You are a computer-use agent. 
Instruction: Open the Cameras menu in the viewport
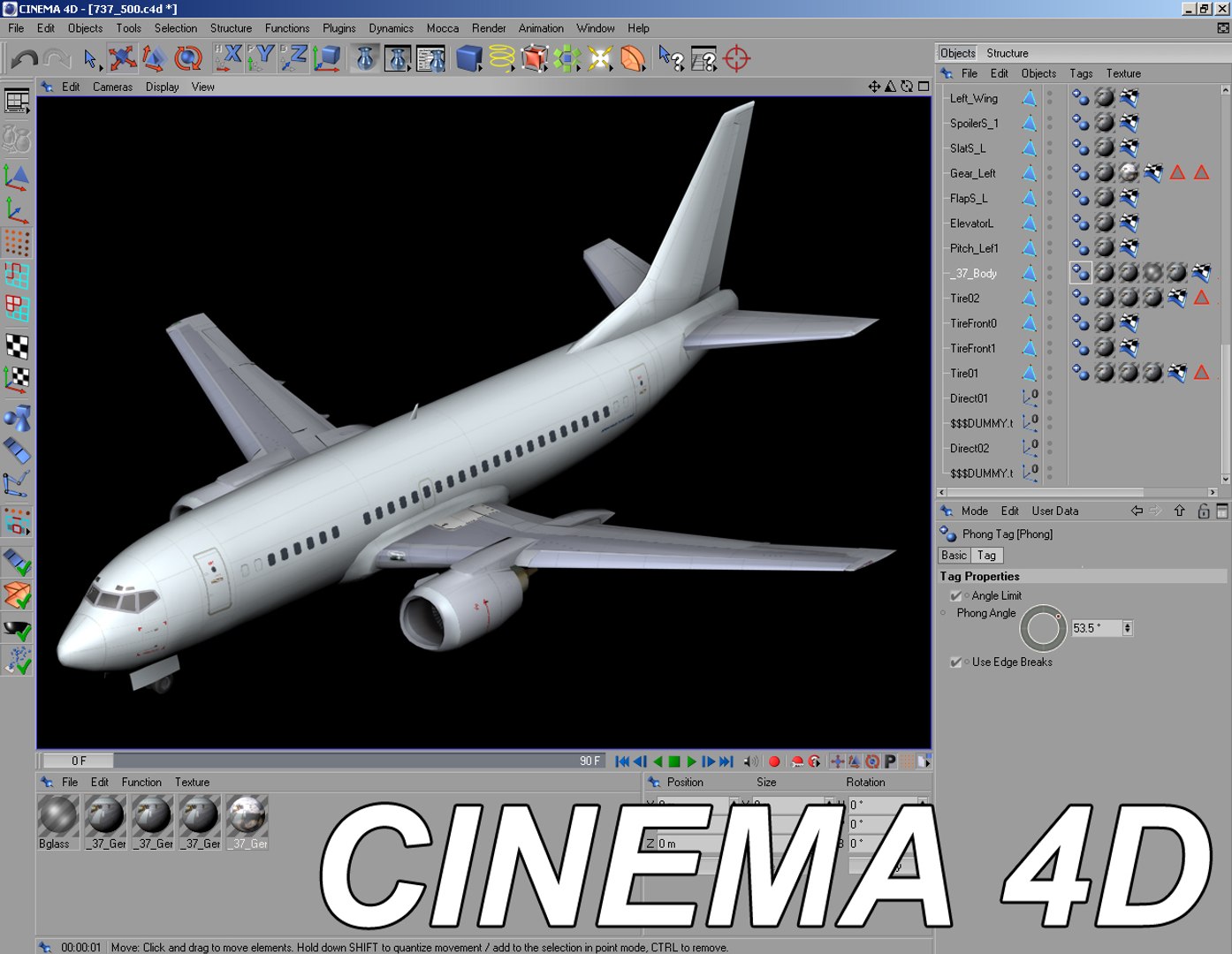click(x=112, y=87)
